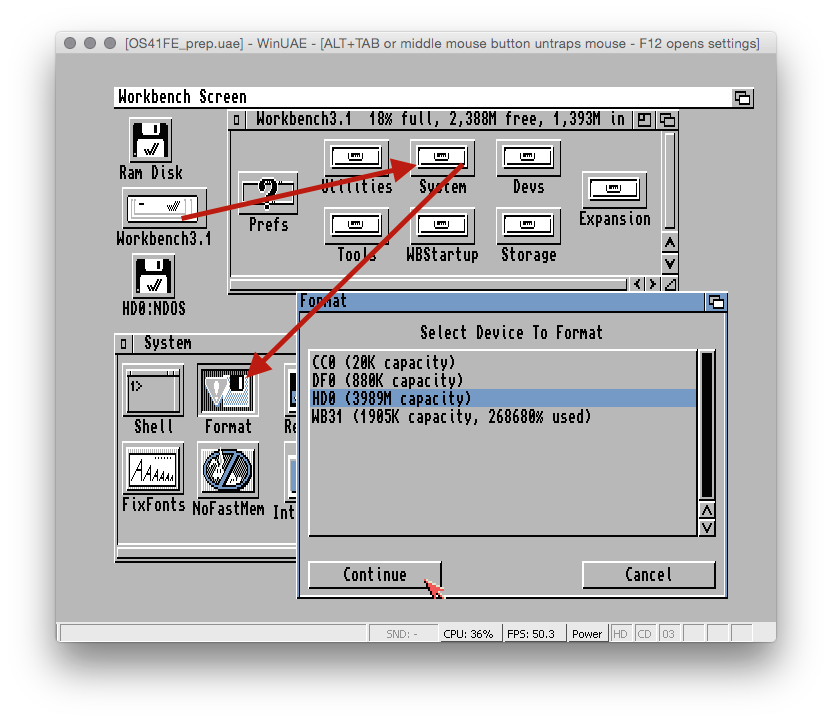Click the HD indicator in status bar
Screen dimensions: 832x722
[620, 633]
